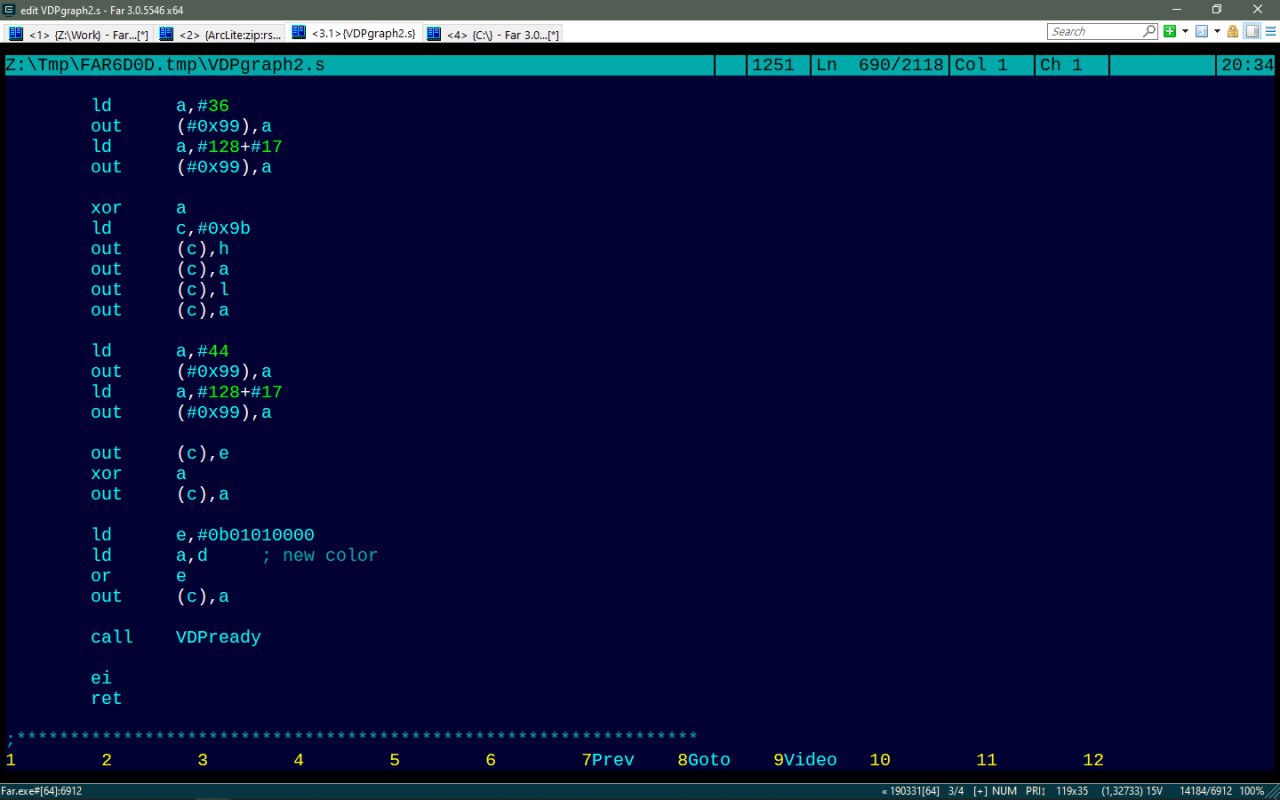Click Far icon on tab <2>
This screenshot has height=800, width=1280.
(x=166, y=34)
